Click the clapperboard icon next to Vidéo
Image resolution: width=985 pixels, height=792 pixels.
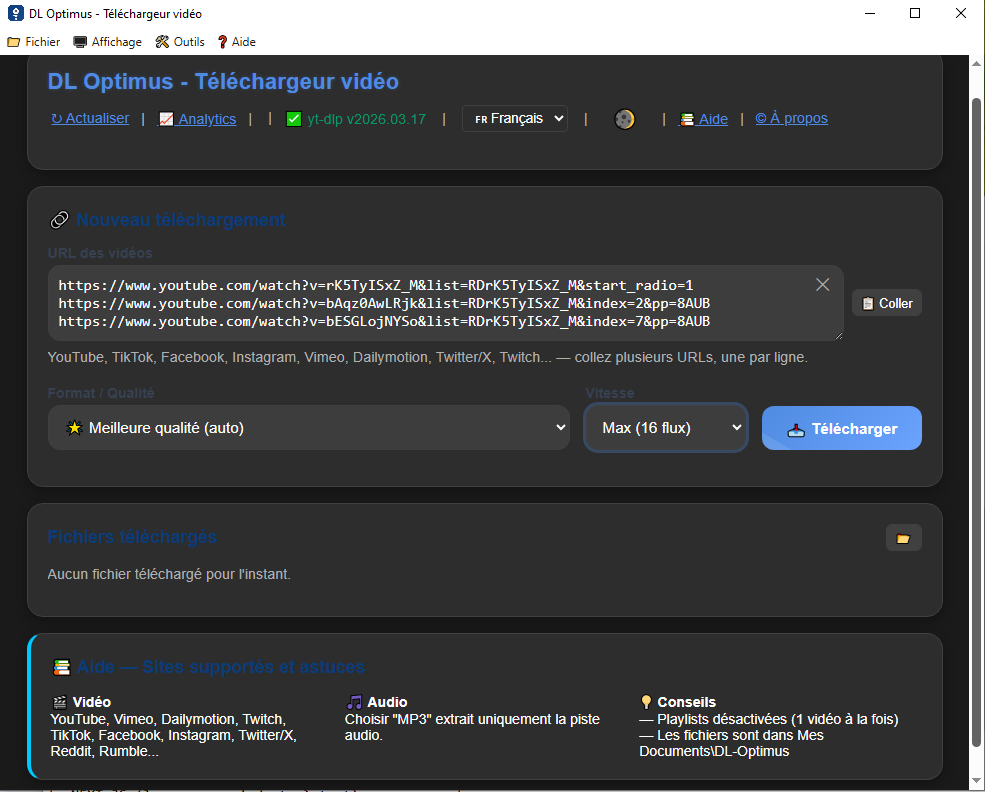[x=60, y=702]
